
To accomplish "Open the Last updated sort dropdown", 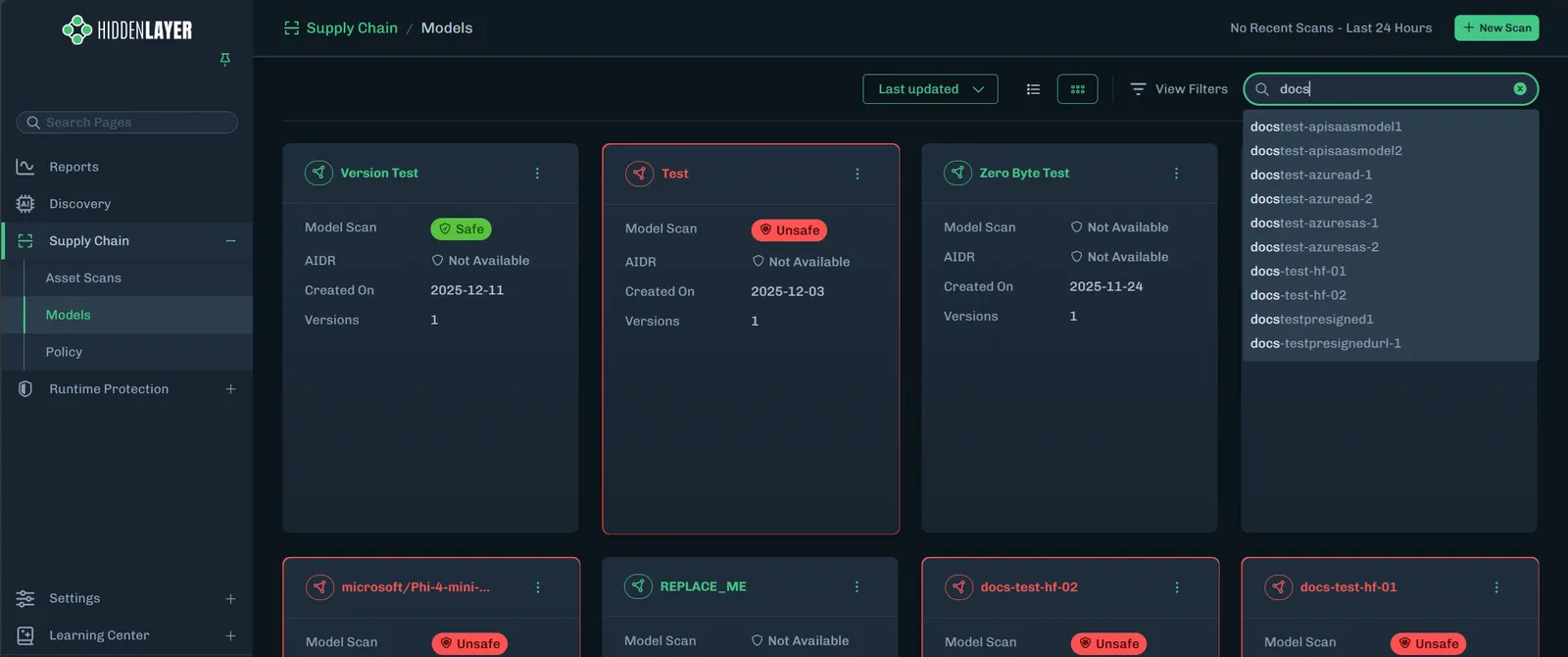I will (930, 89).
